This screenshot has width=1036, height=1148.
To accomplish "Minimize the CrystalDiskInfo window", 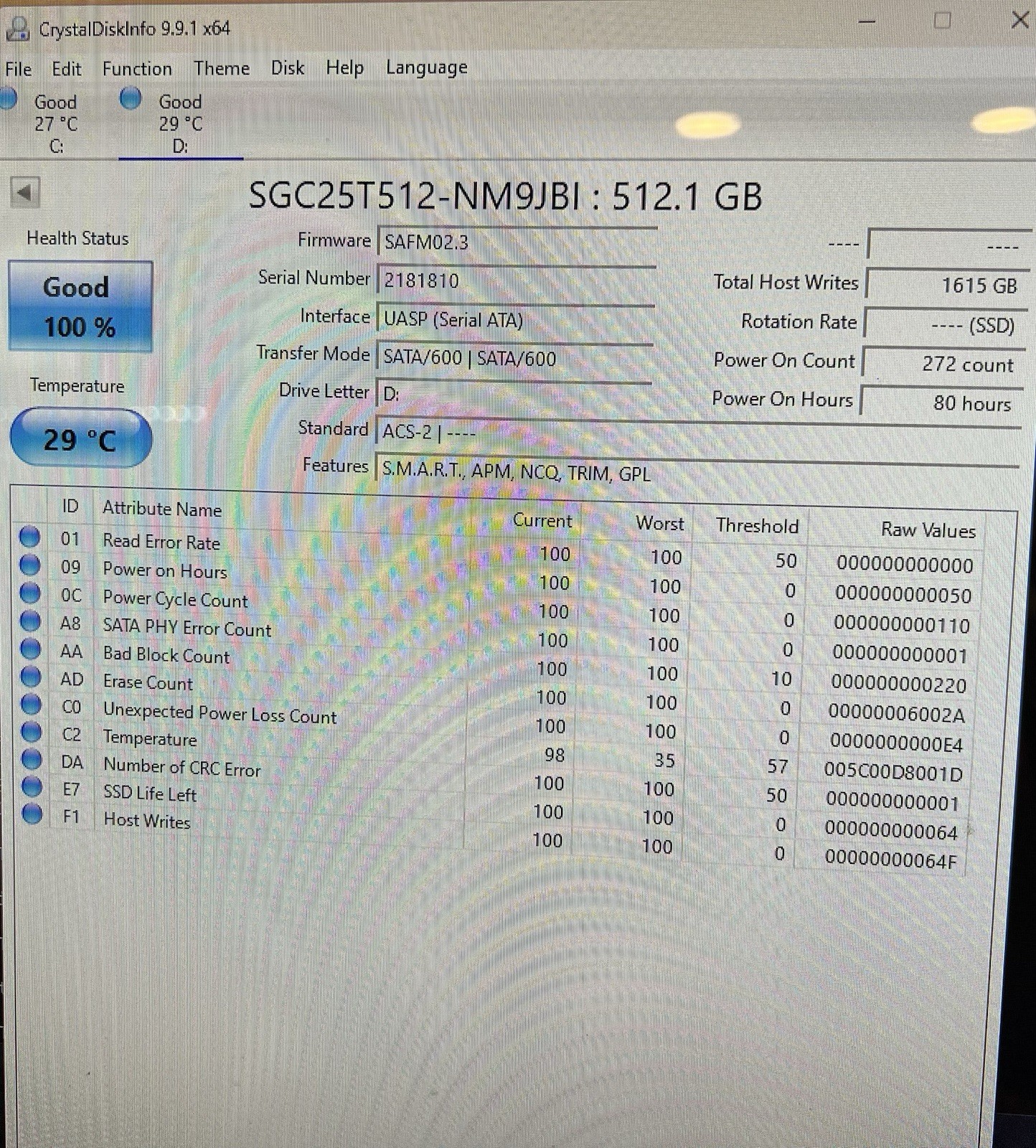I will [867, 22].
